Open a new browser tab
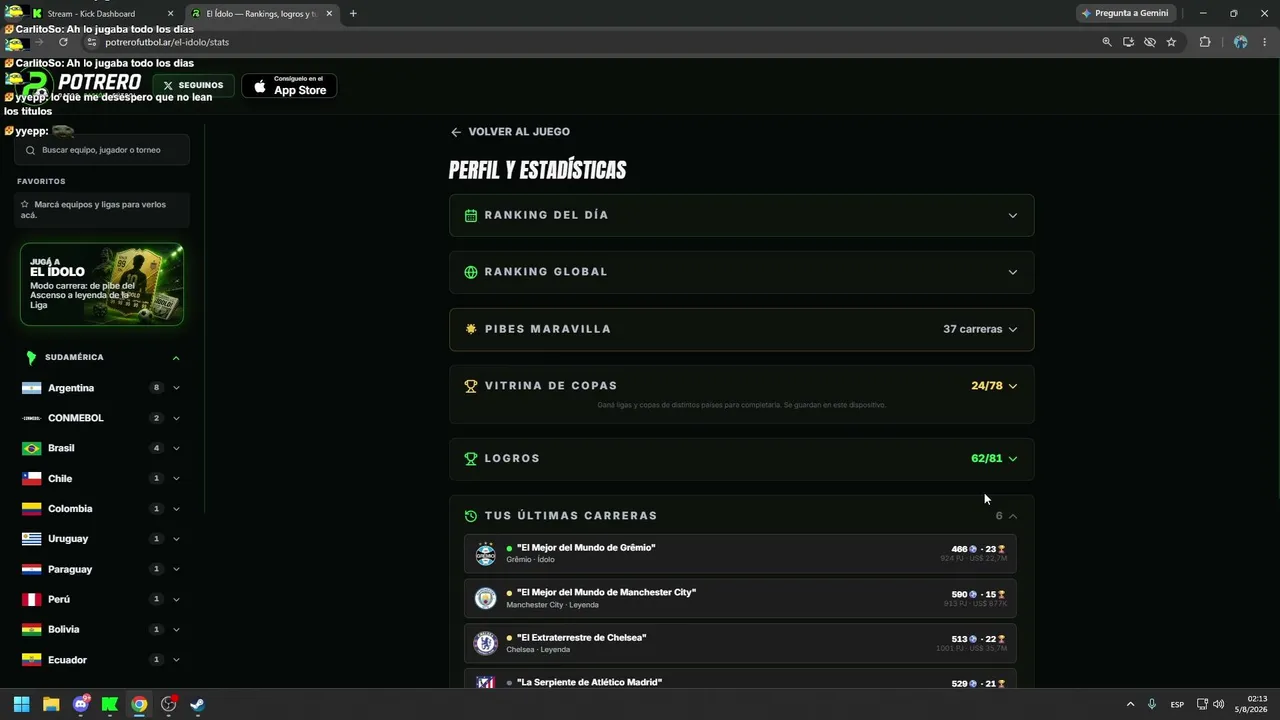Image resolution: width=1280 pixels, height=720 pixels. [x=353, y=14]
